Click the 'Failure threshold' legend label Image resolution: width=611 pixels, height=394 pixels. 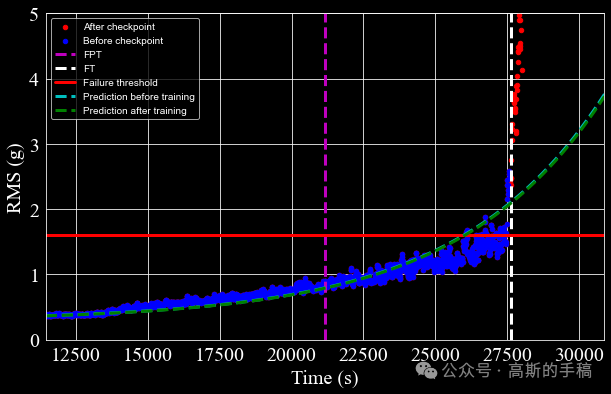point(120,83)
